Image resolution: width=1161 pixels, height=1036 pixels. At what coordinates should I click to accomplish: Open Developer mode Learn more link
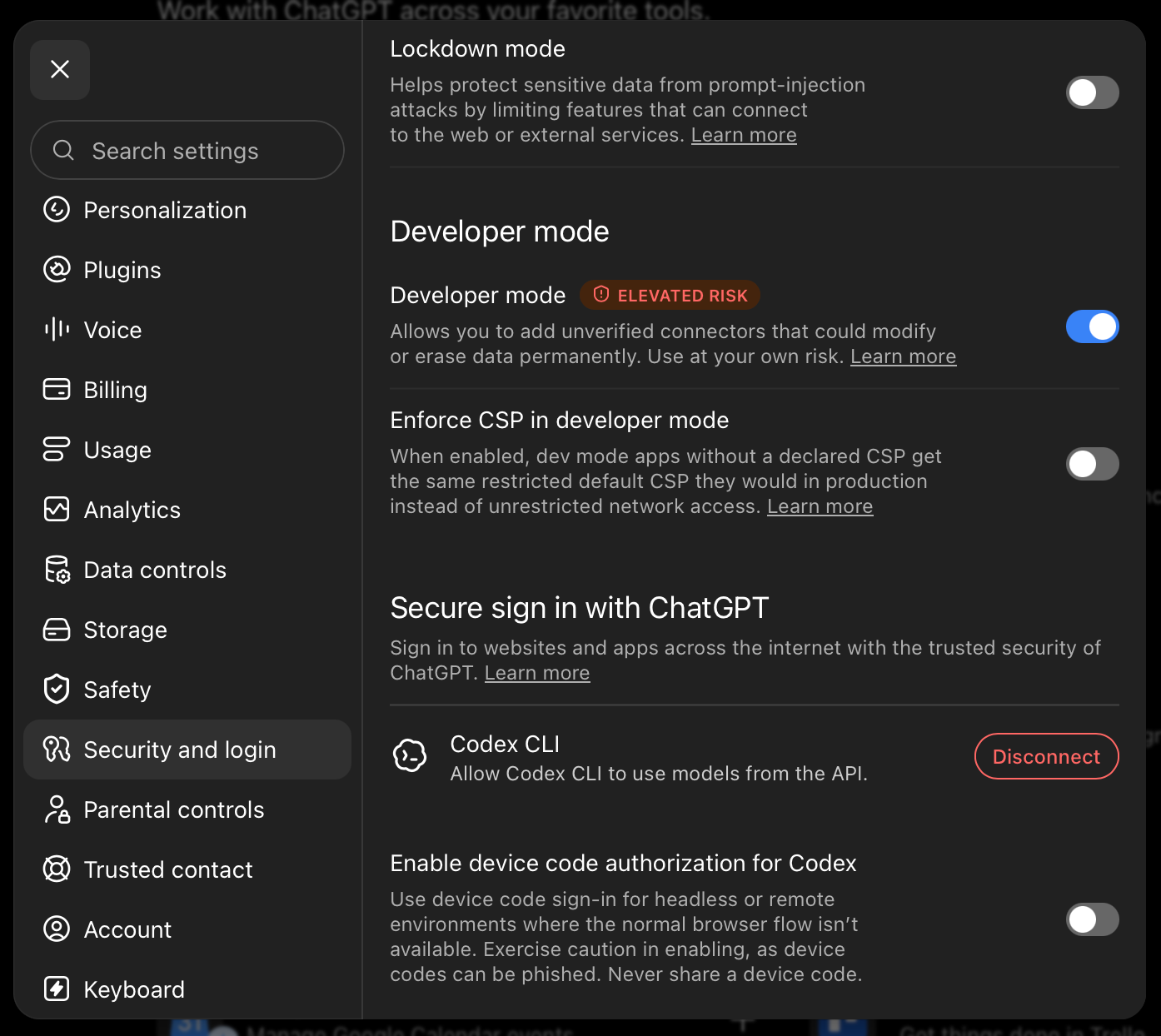(x=903, y=356)
